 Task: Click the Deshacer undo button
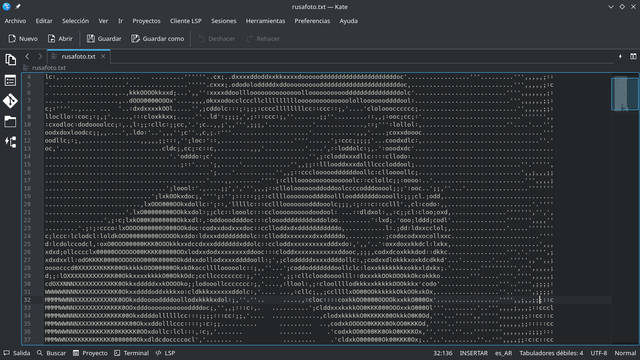216,39
